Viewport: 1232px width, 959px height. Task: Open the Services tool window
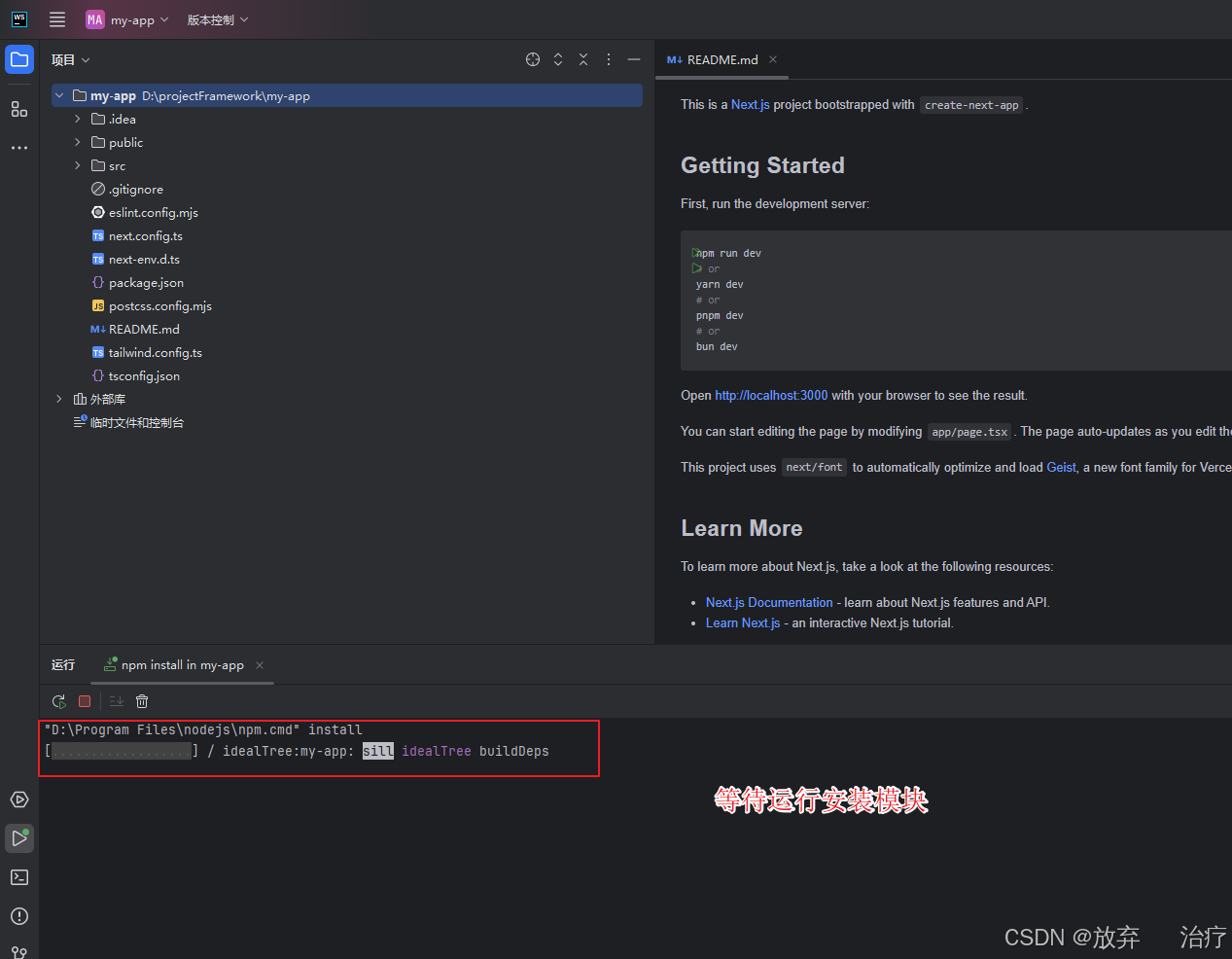pos(19,799)
